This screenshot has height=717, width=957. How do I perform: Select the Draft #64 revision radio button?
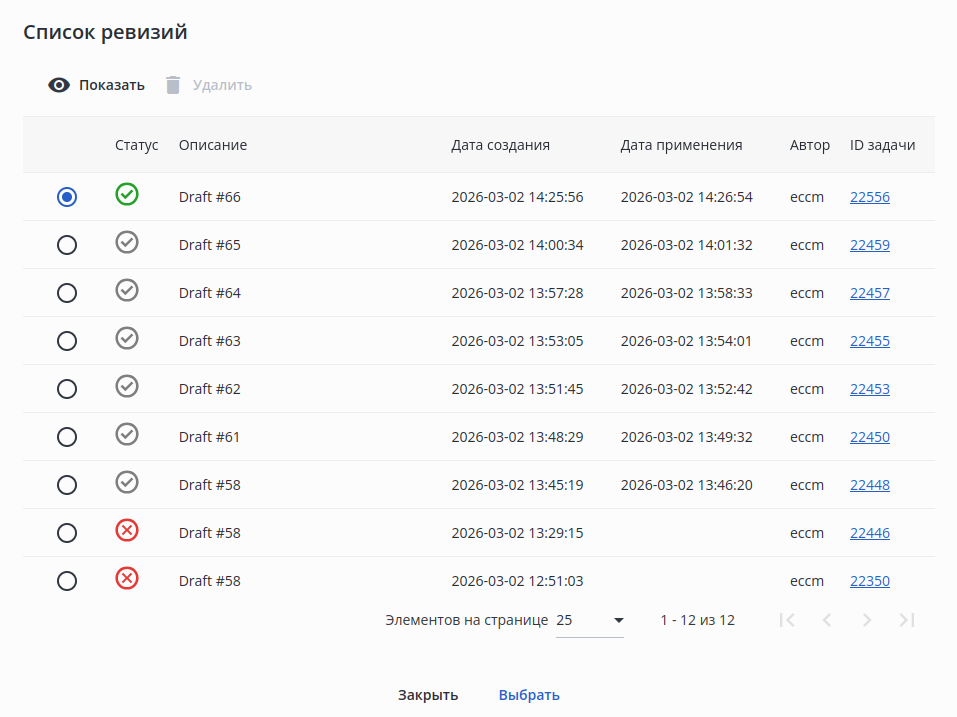[67, 293]
